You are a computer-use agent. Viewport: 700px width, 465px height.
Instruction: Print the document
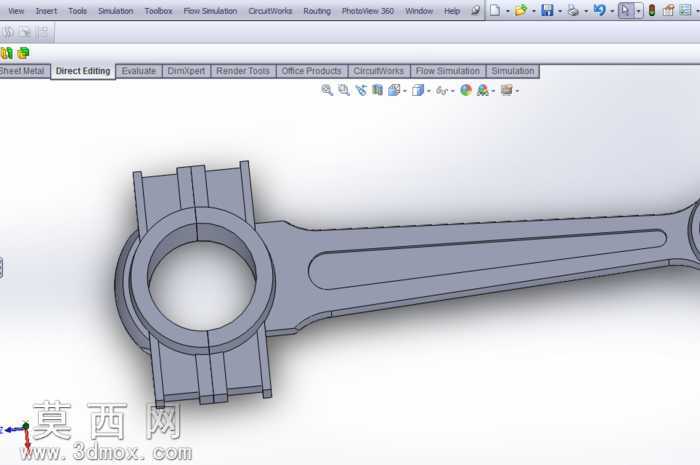pyautogui.click(x=573, y=10)
